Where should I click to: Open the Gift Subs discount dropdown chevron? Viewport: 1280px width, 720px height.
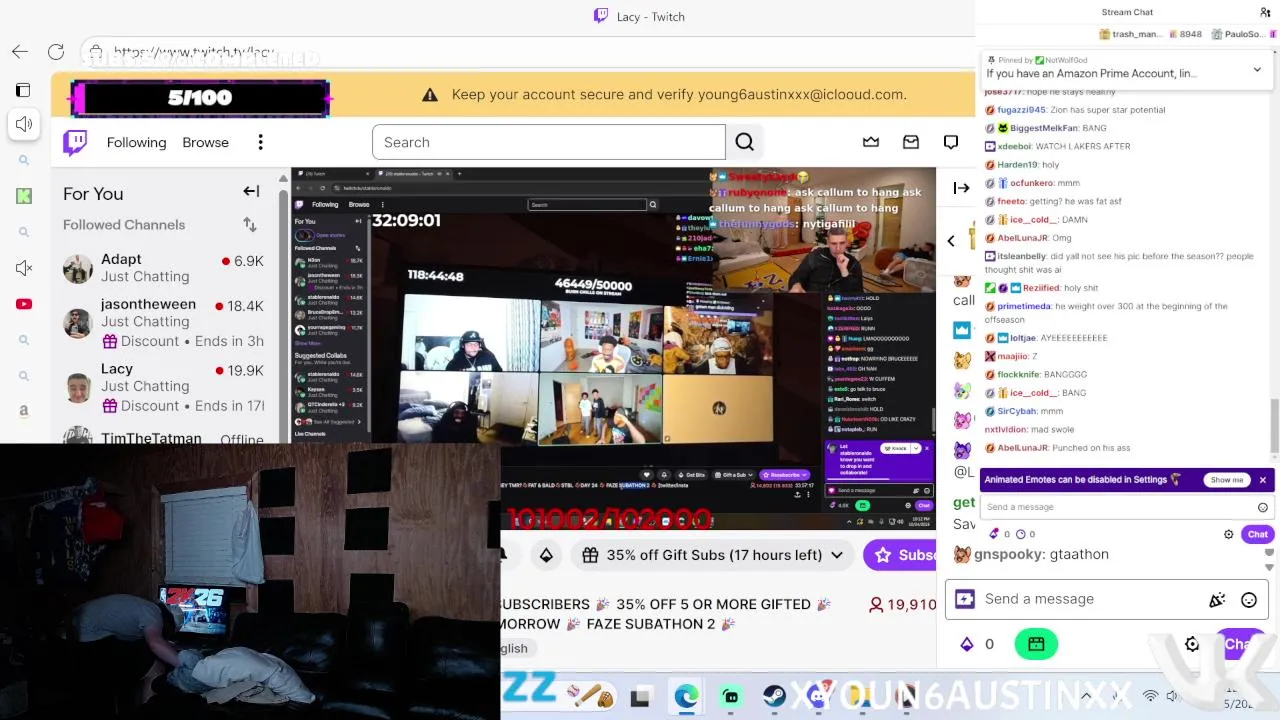[x=837, y=555]
